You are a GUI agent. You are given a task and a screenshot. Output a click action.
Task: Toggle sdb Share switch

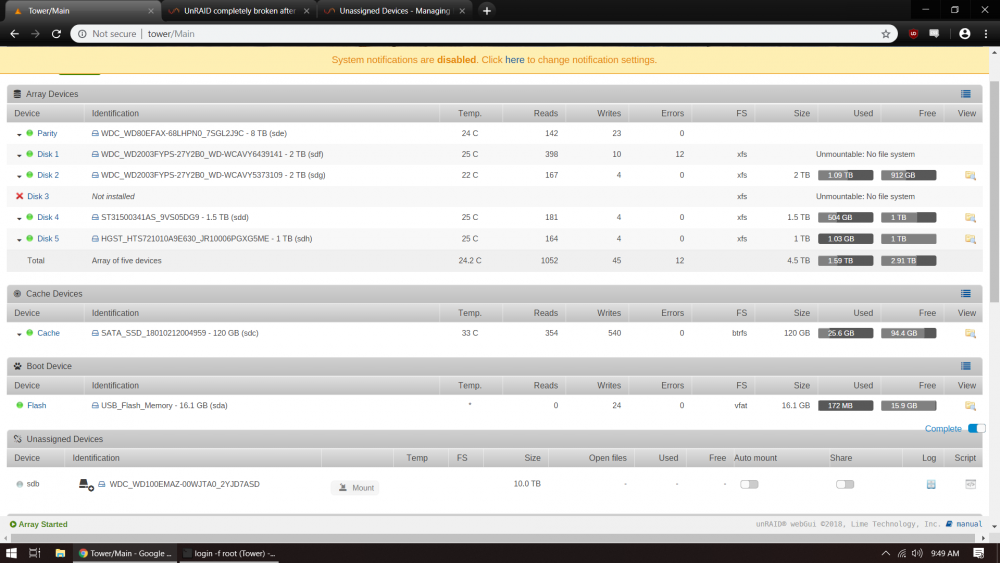pyautogui.click(x=844, y=485)
